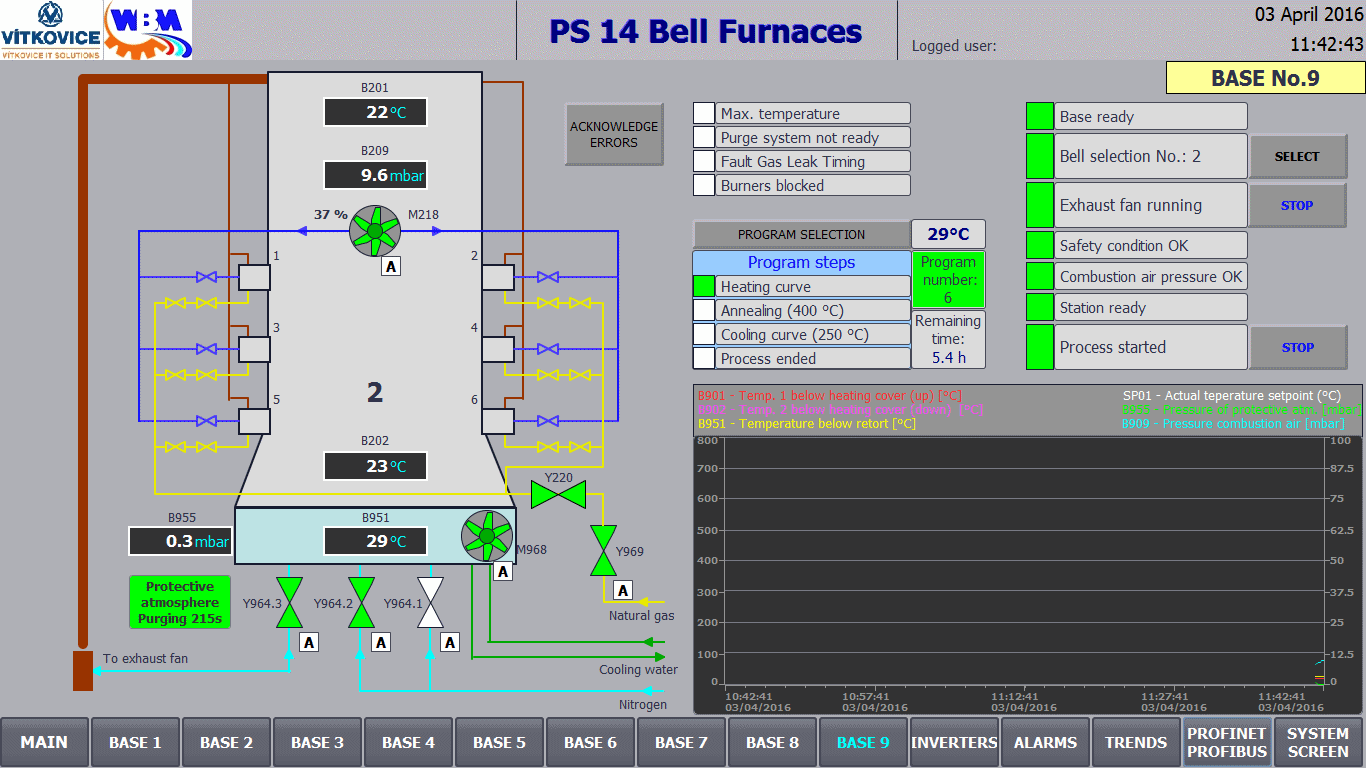Click natural gas valve Y969
Image resolution: width=1366 pixels, height=768 pixels.
(x=603, y=551)
